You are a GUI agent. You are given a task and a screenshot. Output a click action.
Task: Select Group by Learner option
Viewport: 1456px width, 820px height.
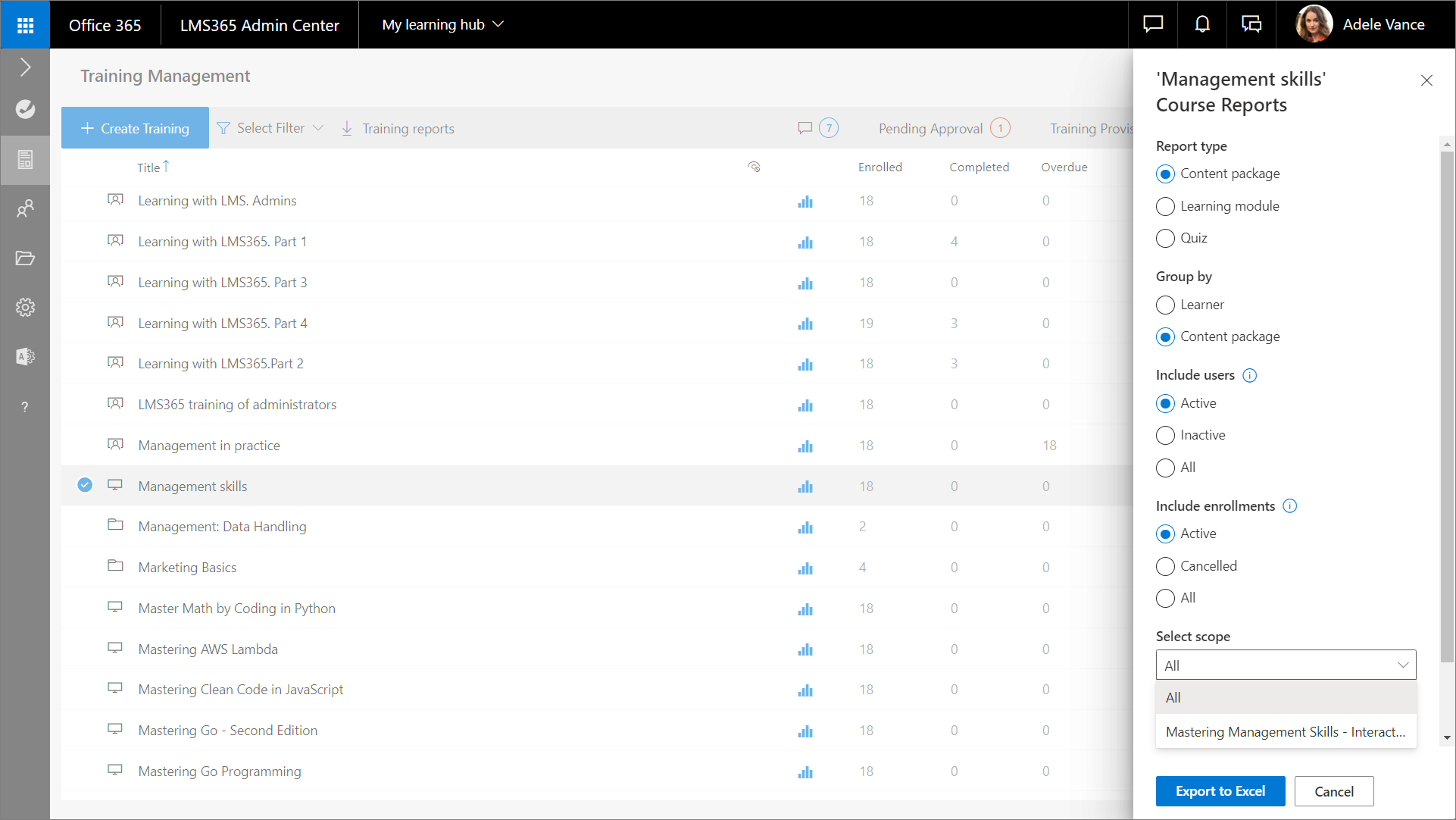[x=1165, y=305]
